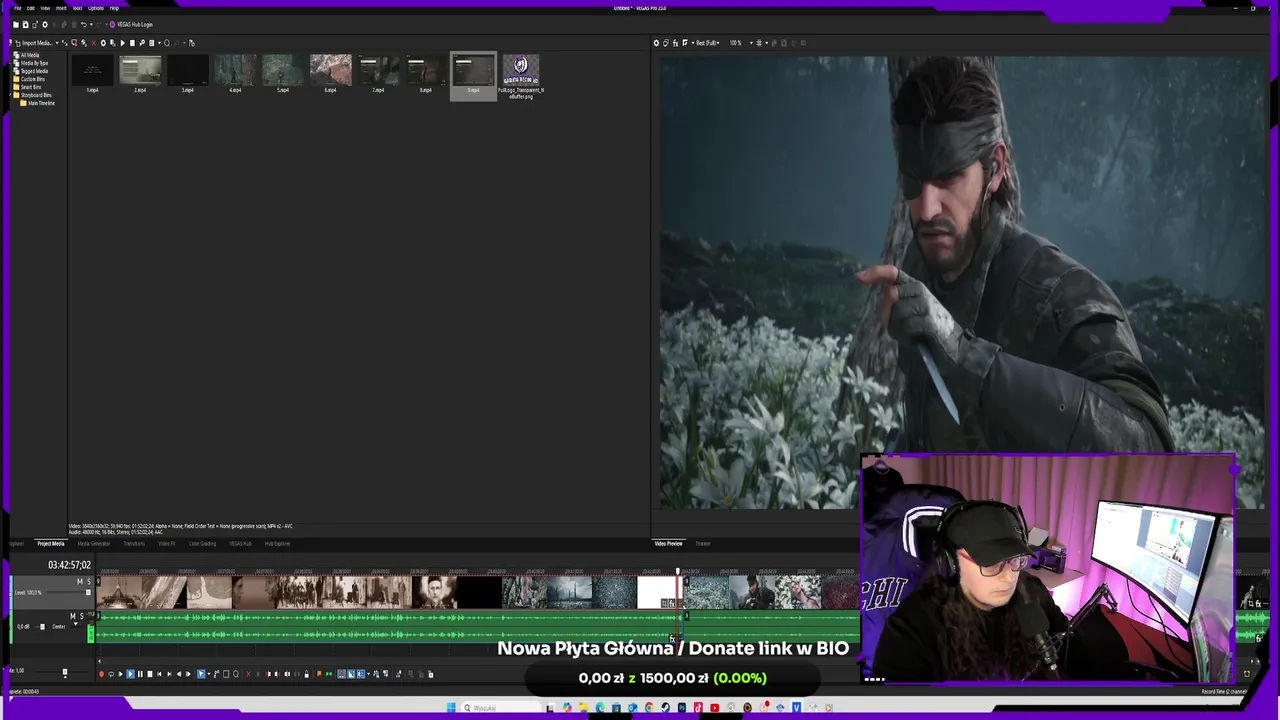The height and width of the screenshot is (720, 1280).
Task: Select the 1.mp4 media thumbnail
Action: [x=92, y=71]
